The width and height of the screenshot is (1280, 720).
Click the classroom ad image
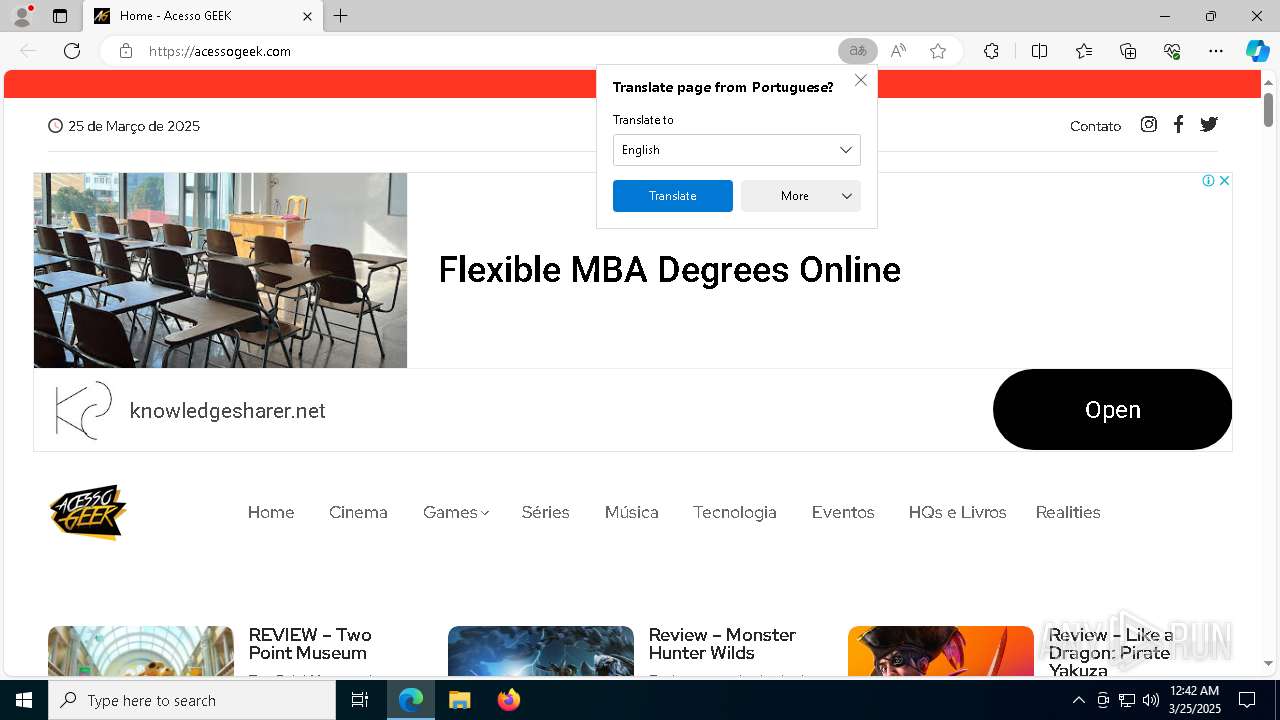[220, 270]
